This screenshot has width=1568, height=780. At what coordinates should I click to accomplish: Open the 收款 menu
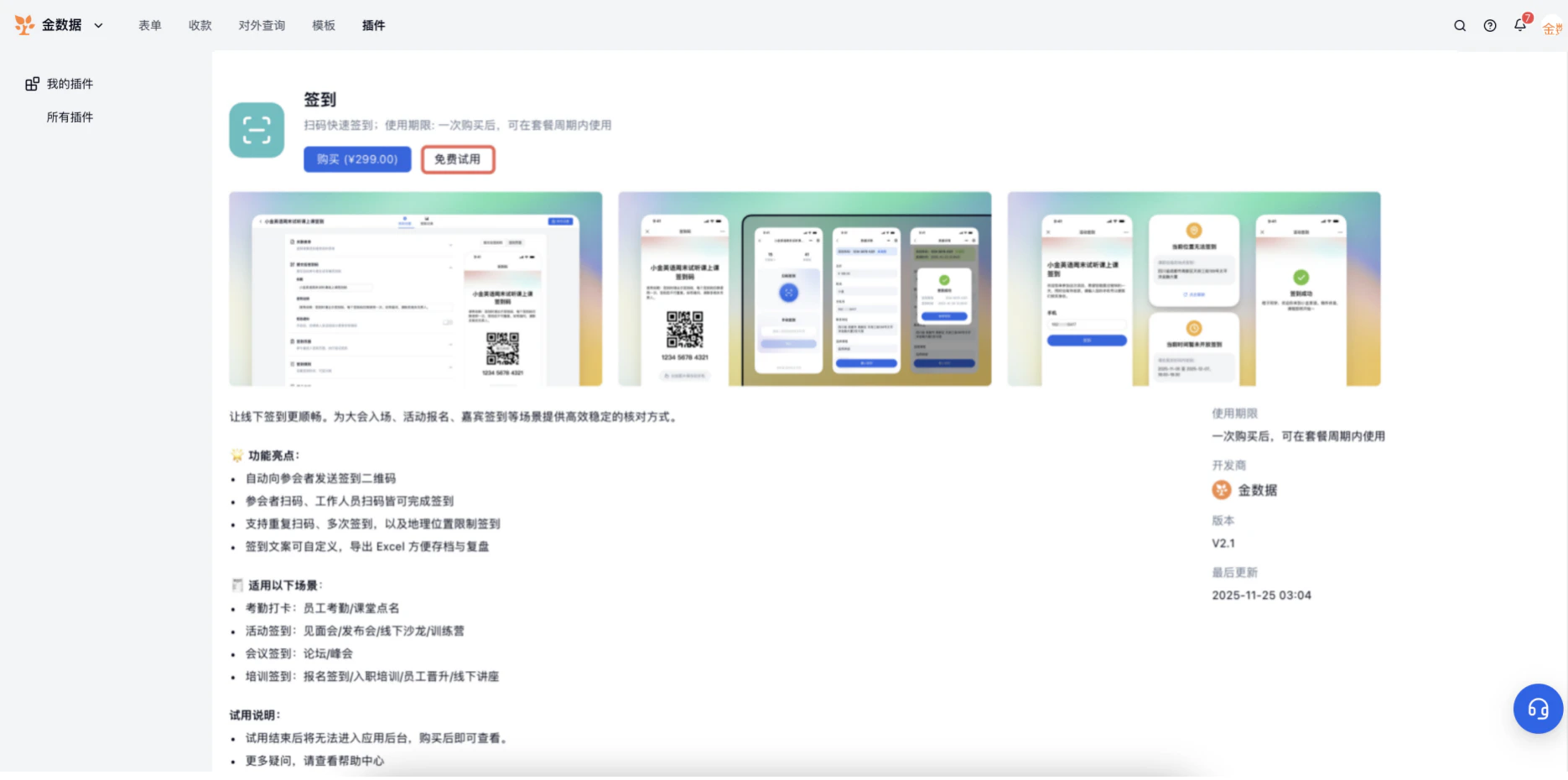pyautogui.click(x=200, y=25)
